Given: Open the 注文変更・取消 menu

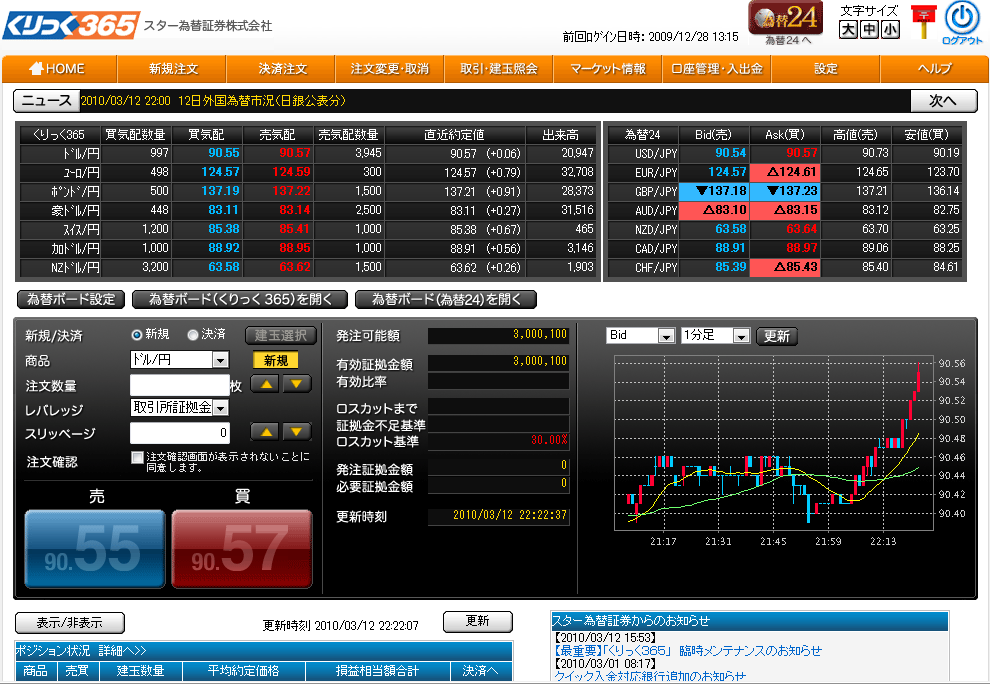Looking at the screenshot, I should (390, 69).
